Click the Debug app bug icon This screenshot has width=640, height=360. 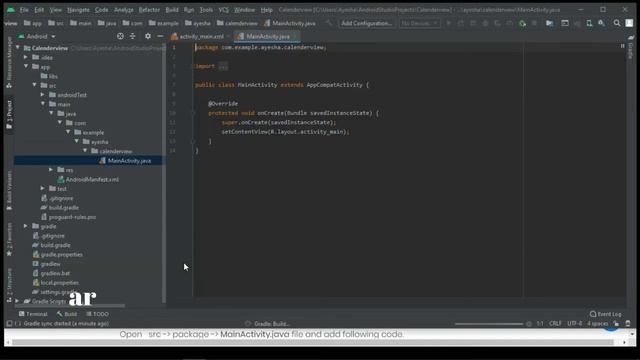[x=485, y=24]
